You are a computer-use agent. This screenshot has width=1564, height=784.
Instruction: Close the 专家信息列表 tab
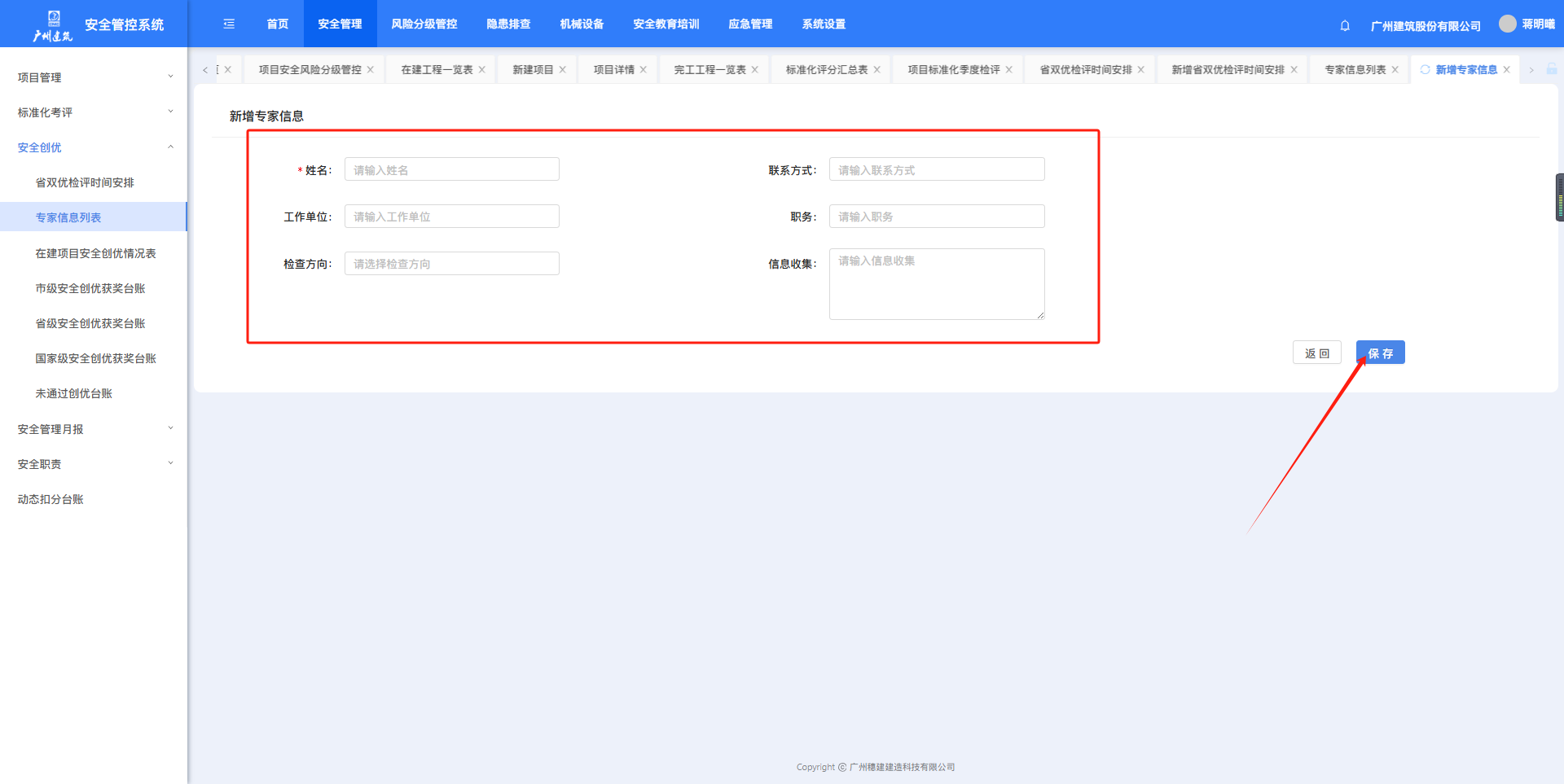pos(1395,70)
